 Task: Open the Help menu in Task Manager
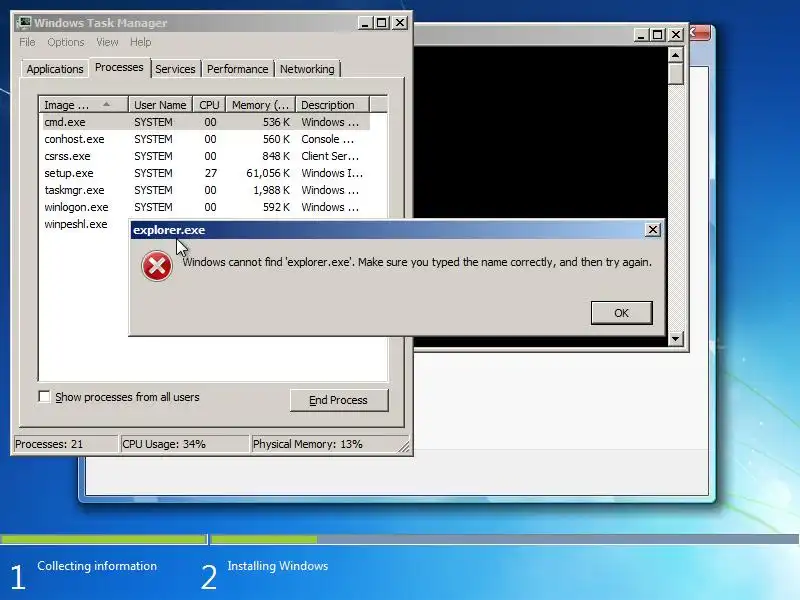(140, 42)
